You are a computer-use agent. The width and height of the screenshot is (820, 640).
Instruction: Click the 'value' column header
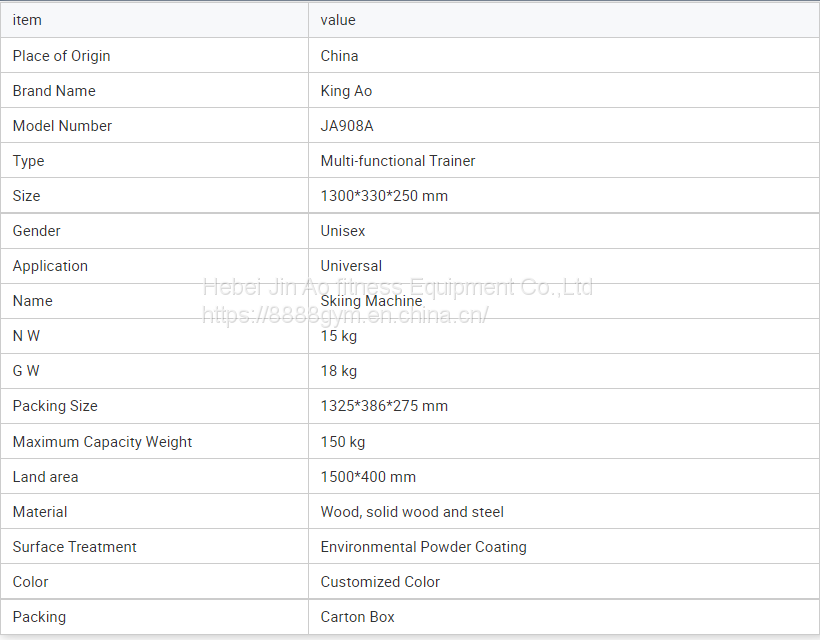pyautogui.click(x=338, y=20)
